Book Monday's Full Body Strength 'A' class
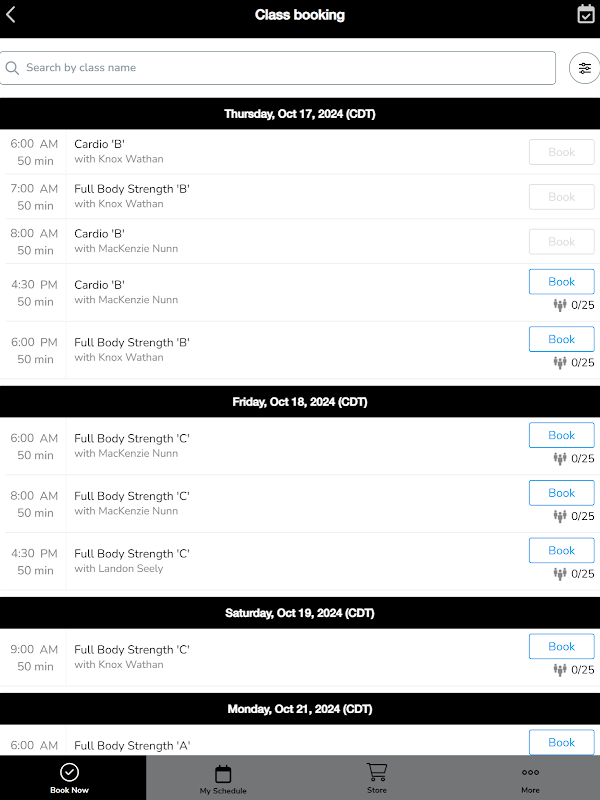This screenshot has height=800, width=600. click(x=561, y=742)
